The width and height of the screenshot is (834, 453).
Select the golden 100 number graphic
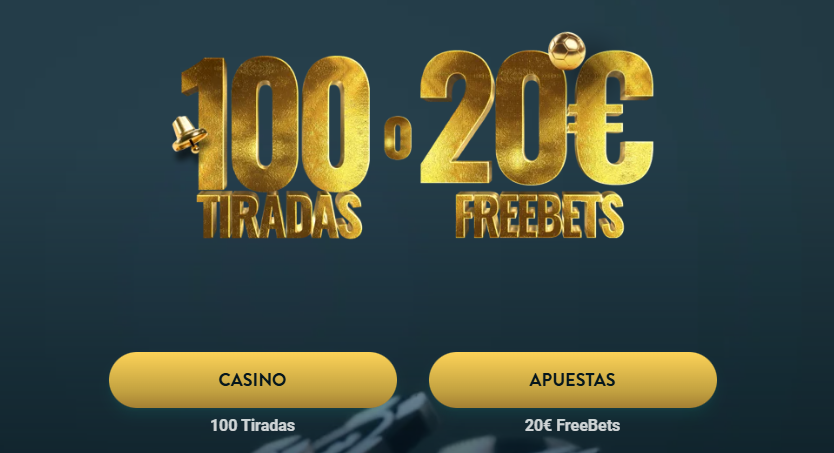point(276,124)
